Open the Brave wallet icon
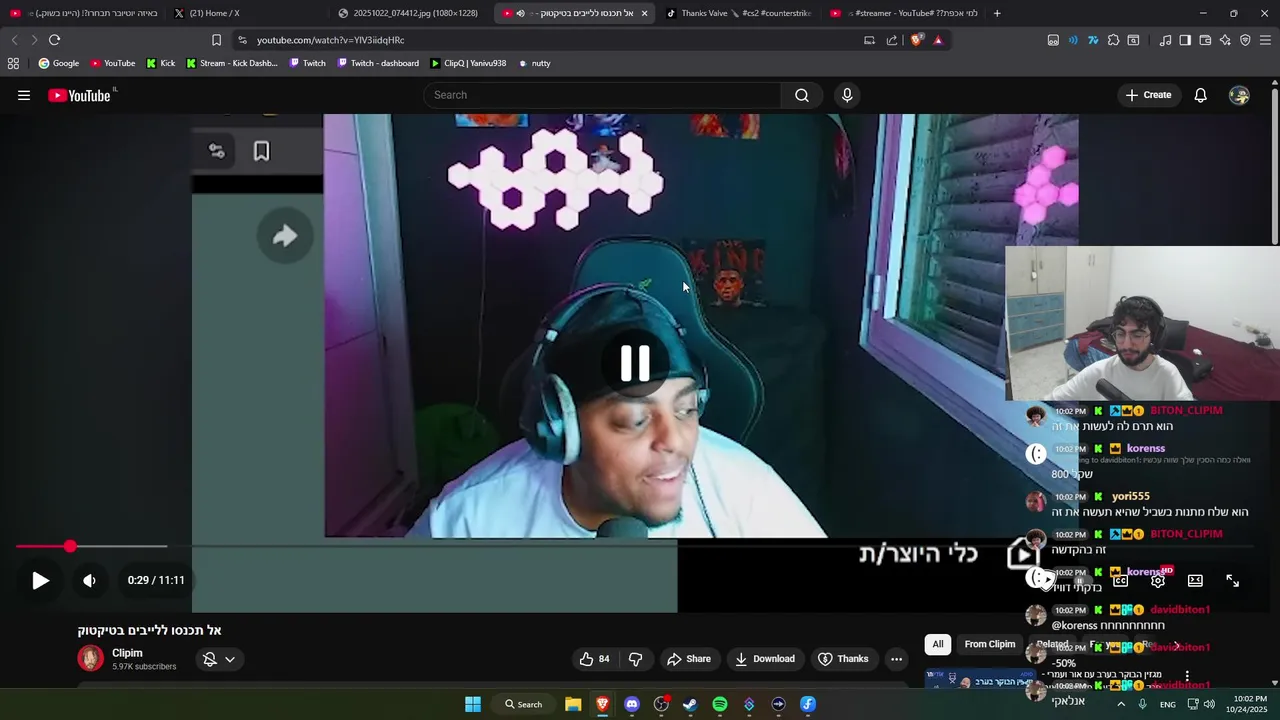1280x720 pixels. point(1205,40)
